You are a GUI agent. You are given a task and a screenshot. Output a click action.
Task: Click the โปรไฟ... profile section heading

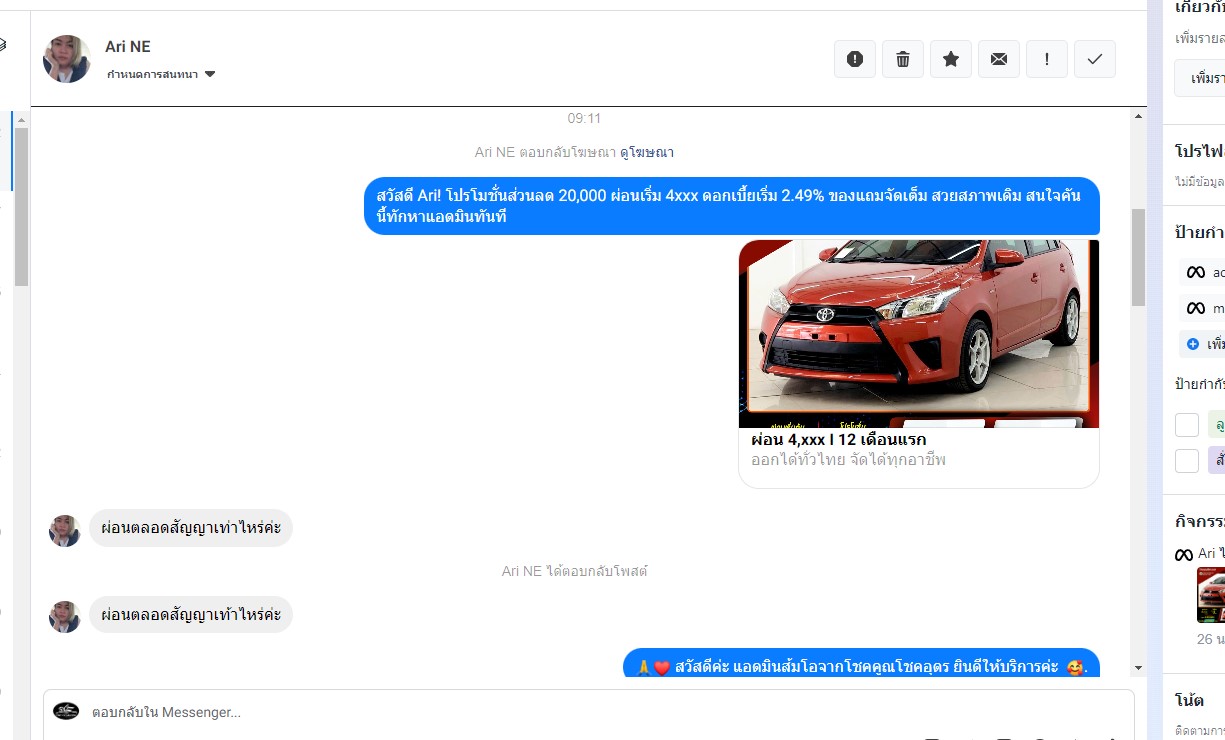point(1200,151)
